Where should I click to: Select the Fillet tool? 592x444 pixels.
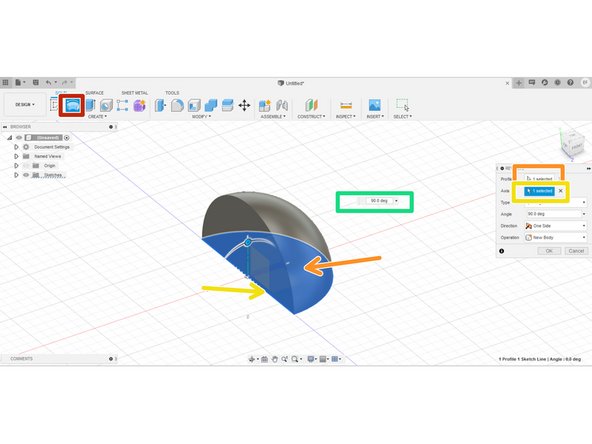[x=177, y=105]
